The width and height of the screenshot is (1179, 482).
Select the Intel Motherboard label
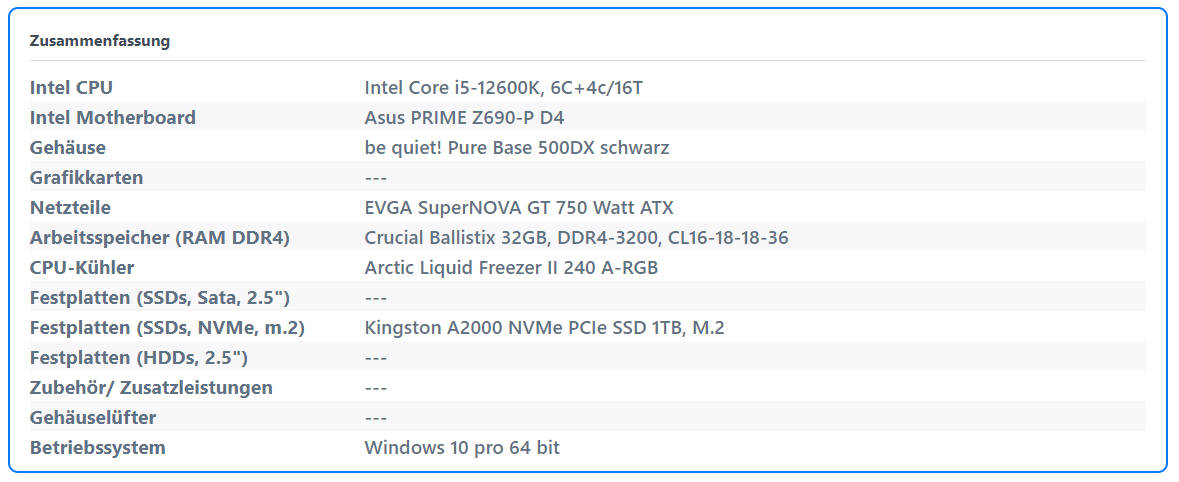pyautogui.click(x=113, y=118)
